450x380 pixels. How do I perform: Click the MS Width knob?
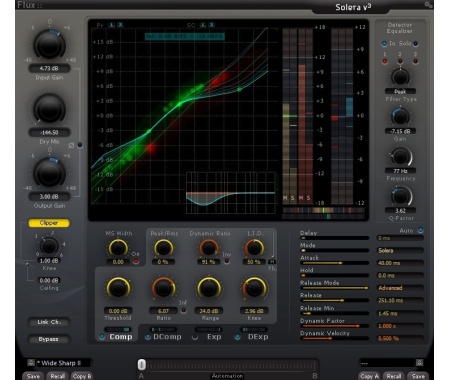click(118, 248)
